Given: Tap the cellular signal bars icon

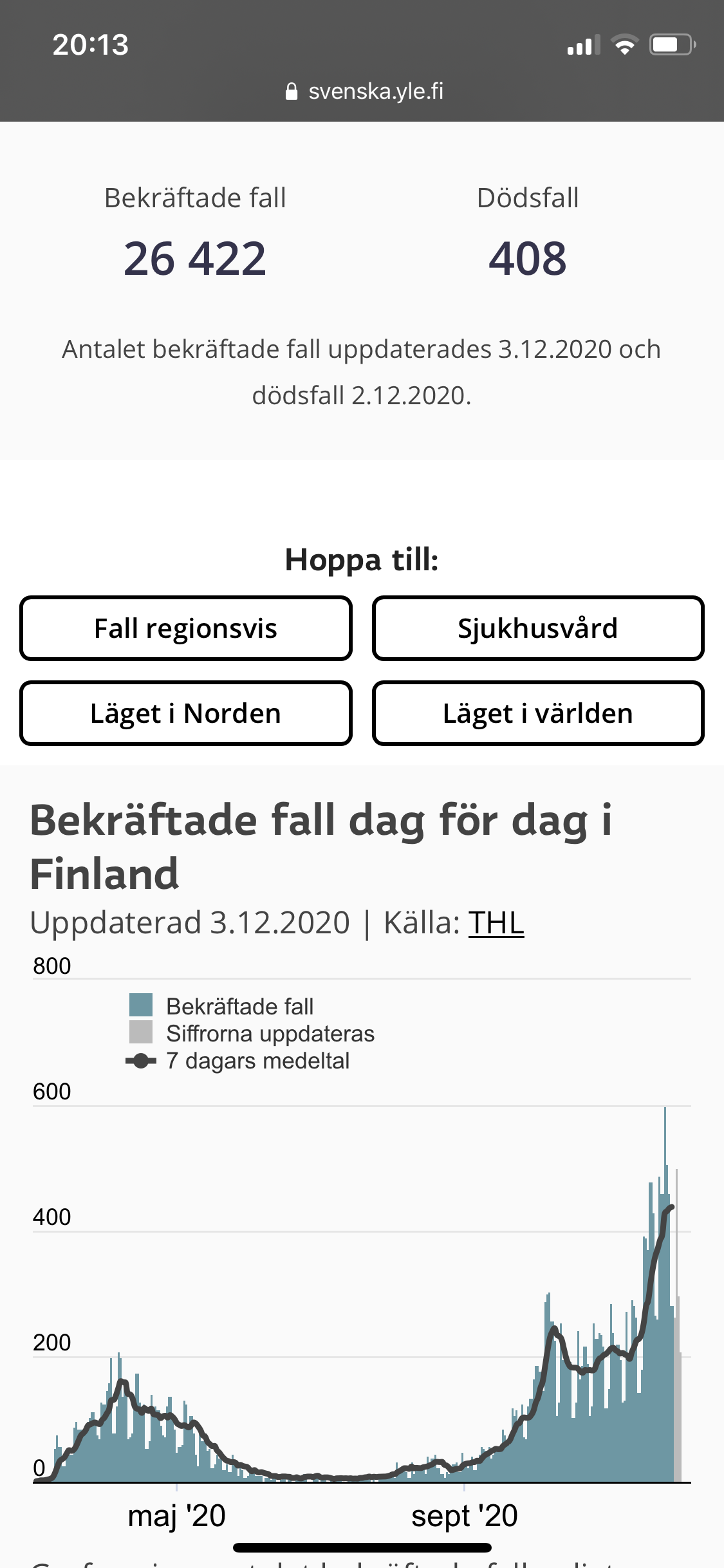Looking at the screenshot, I should (583, 45).
